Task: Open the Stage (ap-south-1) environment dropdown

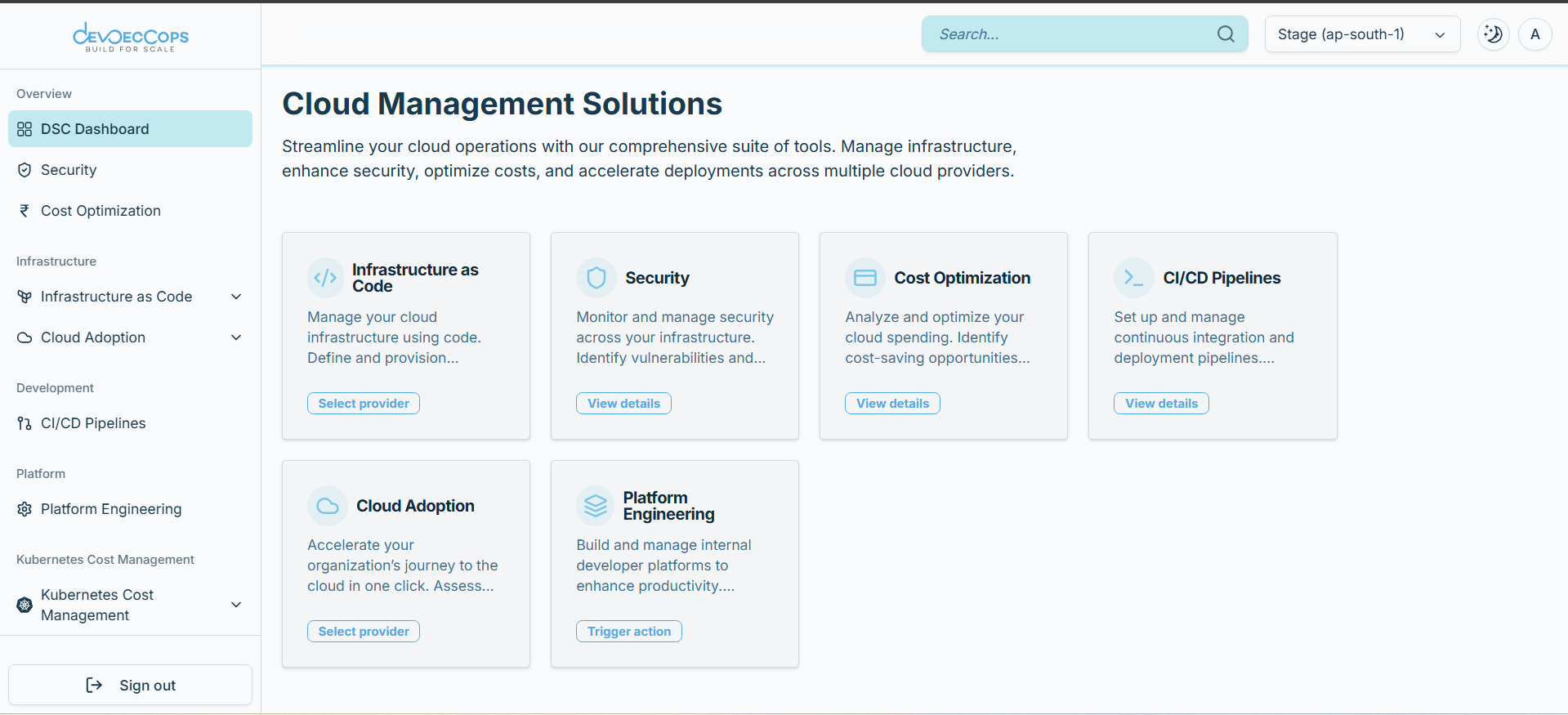Action: click(1361, 34)
